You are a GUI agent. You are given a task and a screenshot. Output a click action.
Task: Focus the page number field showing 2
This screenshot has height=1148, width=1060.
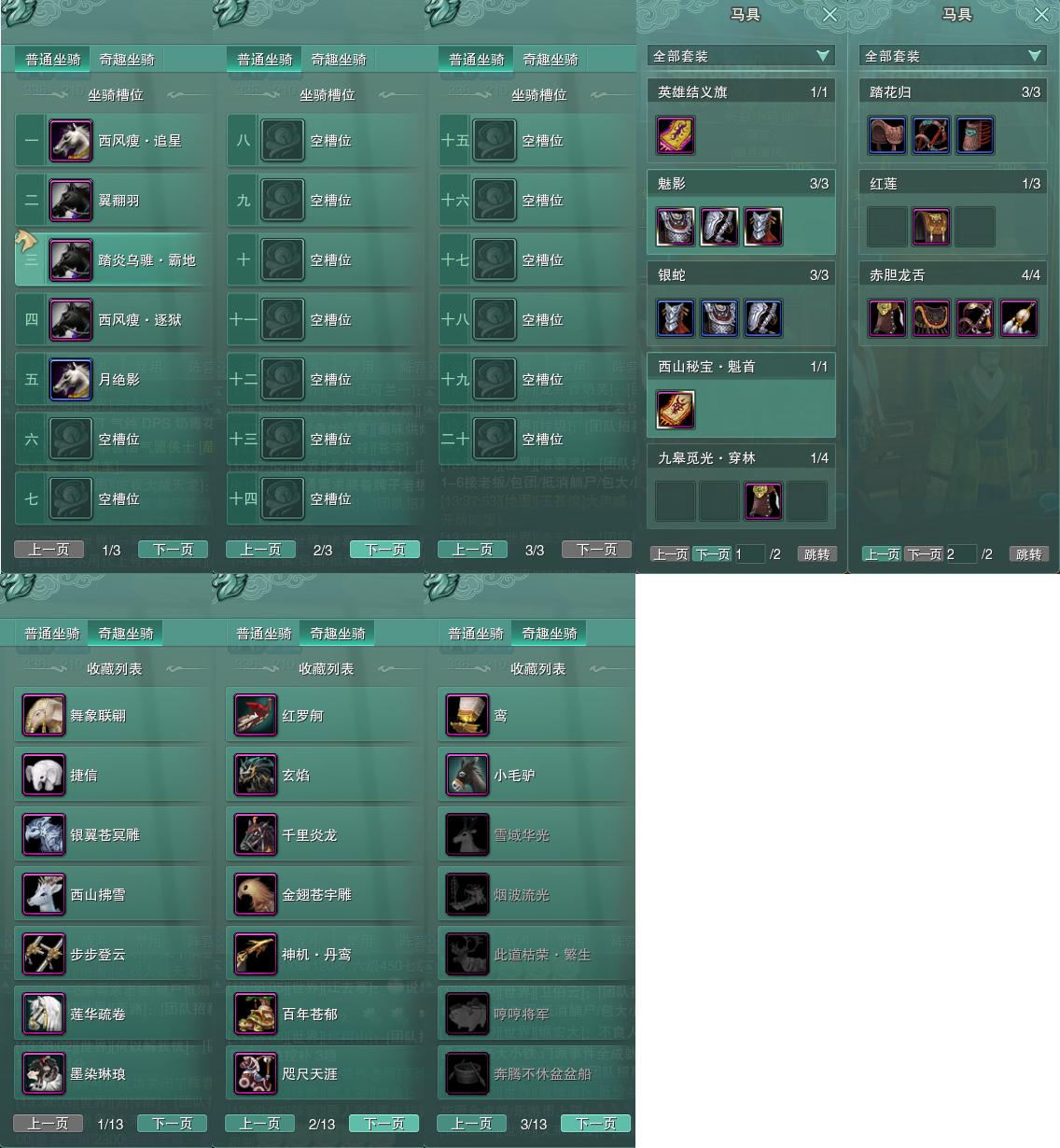tap(961, 554)
